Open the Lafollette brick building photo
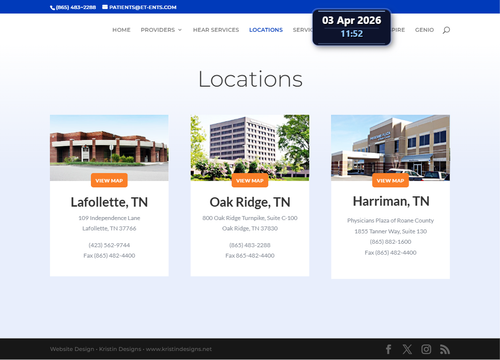 point(109,148)
